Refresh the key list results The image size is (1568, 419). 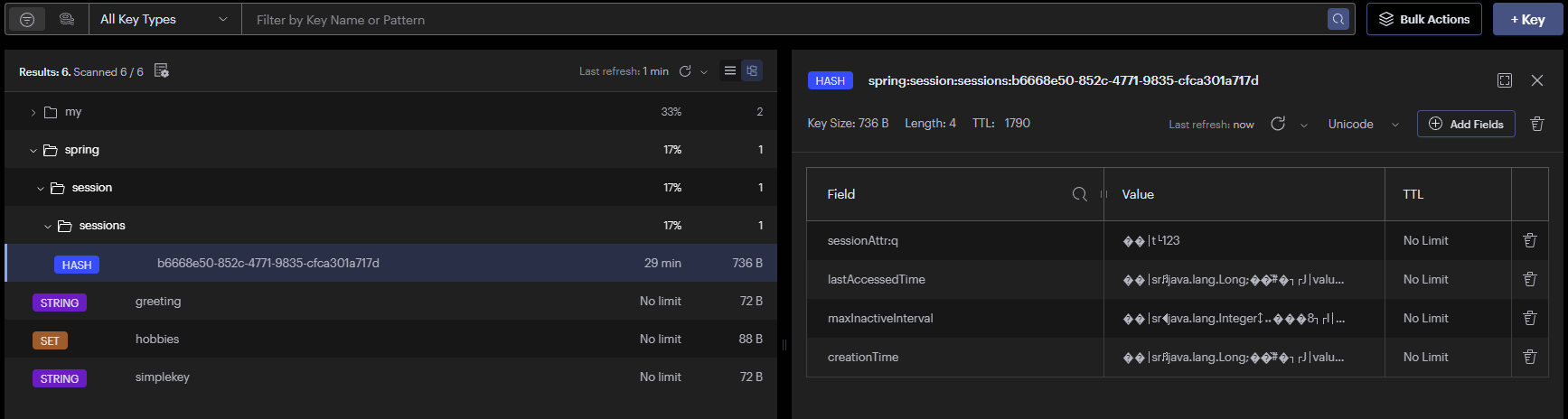point(685,71)
